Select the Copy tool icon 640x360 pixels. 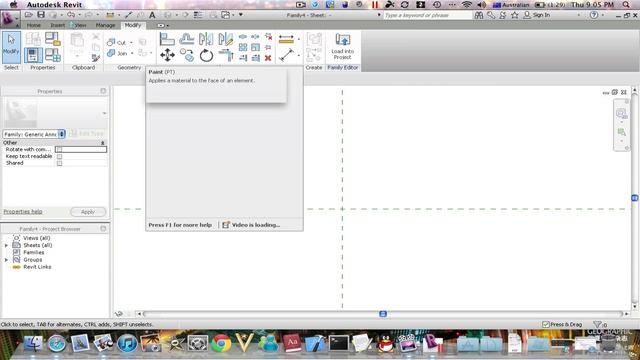point(187,55)
